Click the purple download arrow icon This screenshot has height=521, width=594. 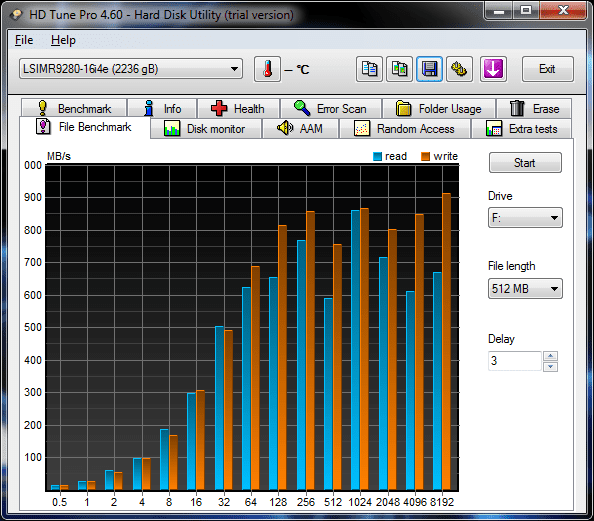click(493, 69)
